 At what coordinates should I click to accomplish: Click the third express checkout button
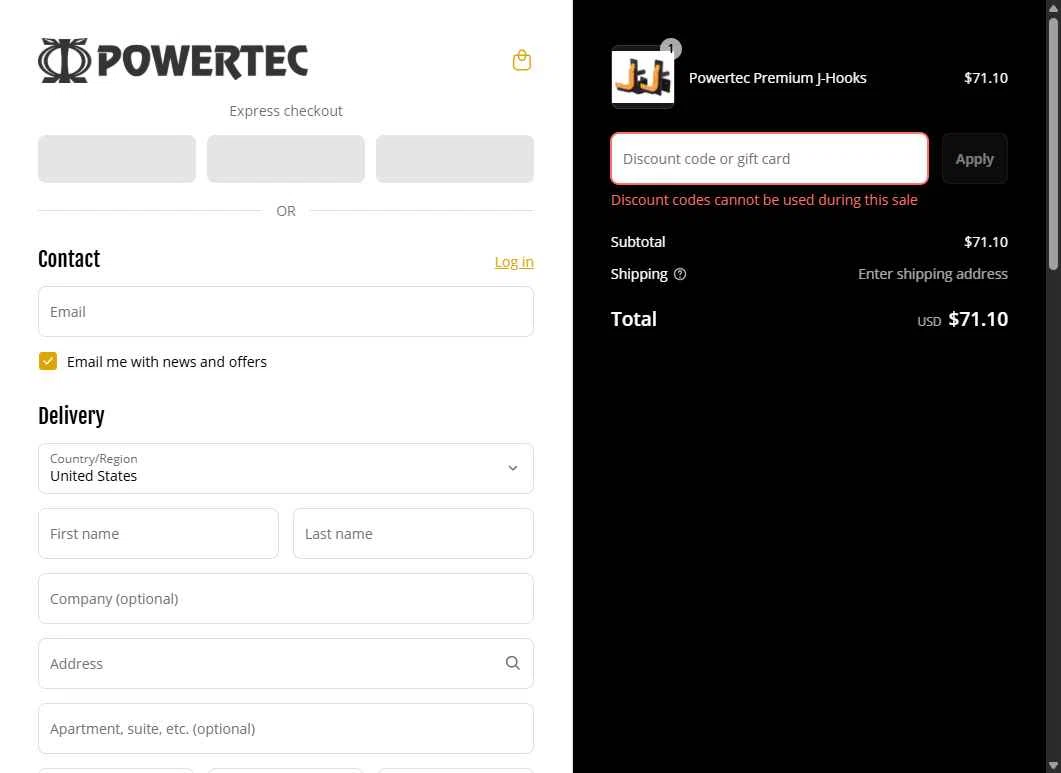[455, 159]
